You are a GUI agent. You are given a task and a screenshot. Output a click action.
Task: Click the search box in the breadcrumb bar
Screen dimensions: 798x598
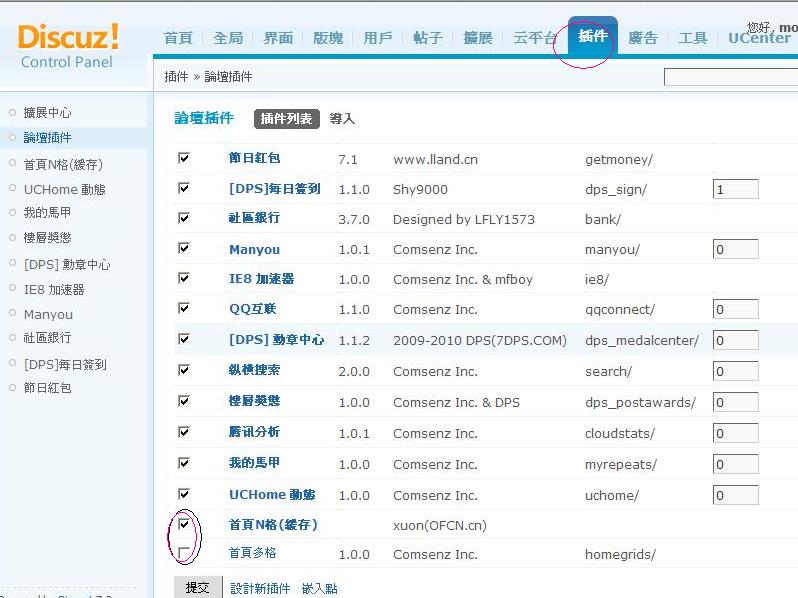[x=731, y=77]
